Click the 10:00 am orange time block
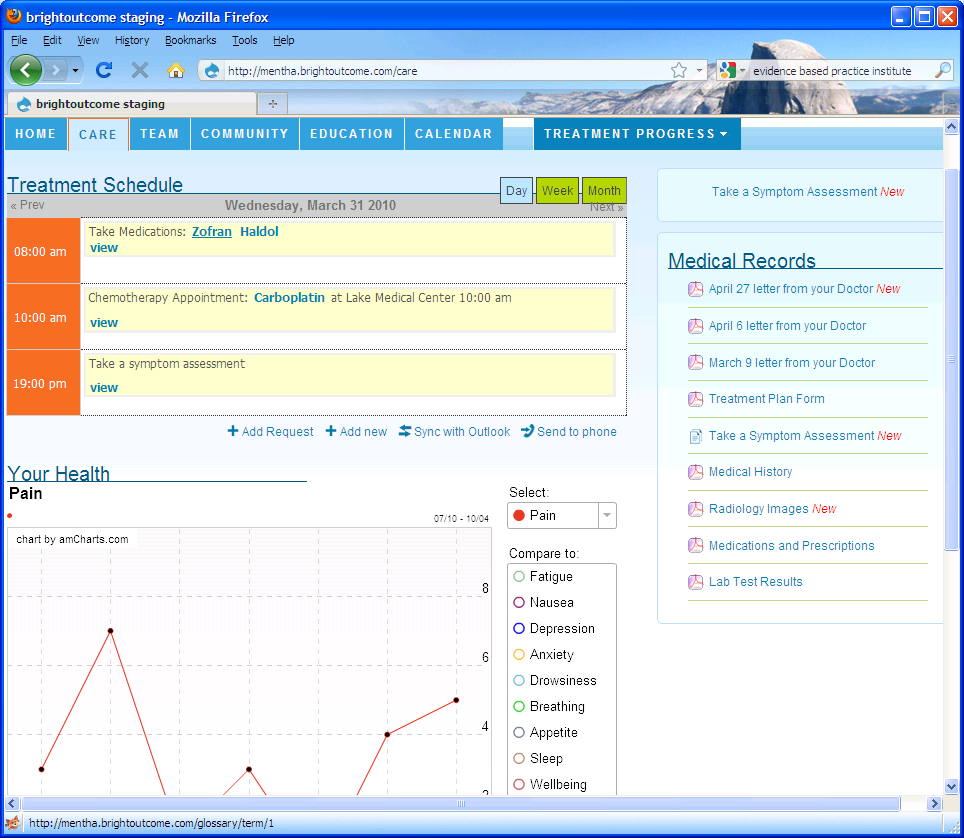This screenshot has height=838, width=964. [43, 317]
